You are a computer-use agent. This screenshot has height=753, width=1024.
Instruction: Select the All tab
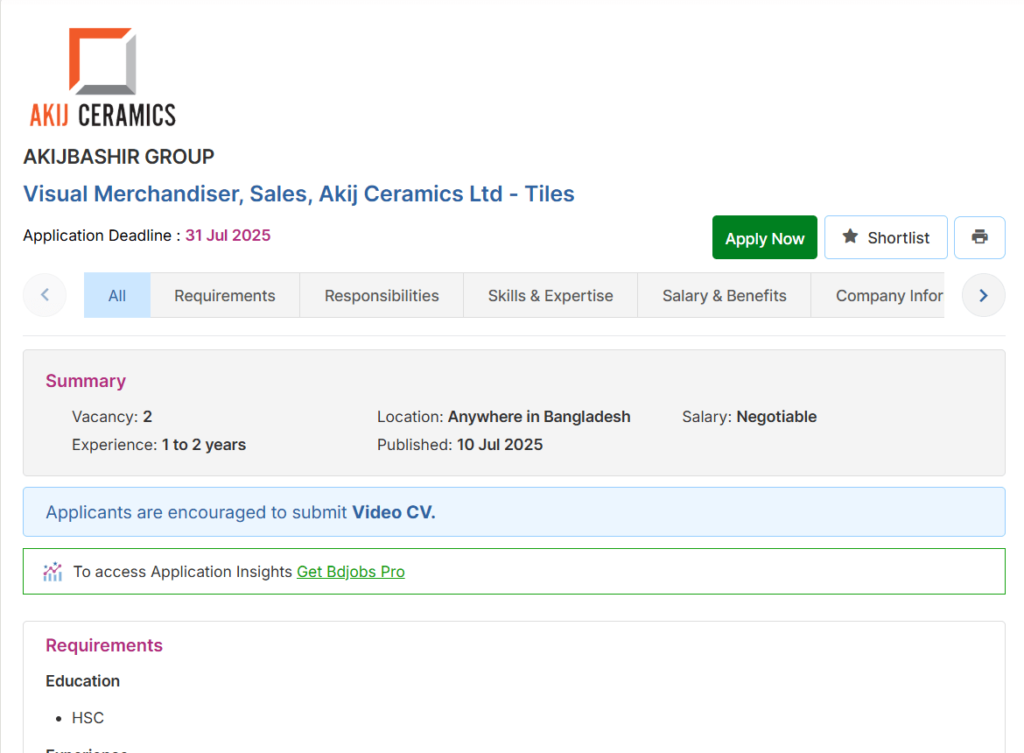click(117, 295)
